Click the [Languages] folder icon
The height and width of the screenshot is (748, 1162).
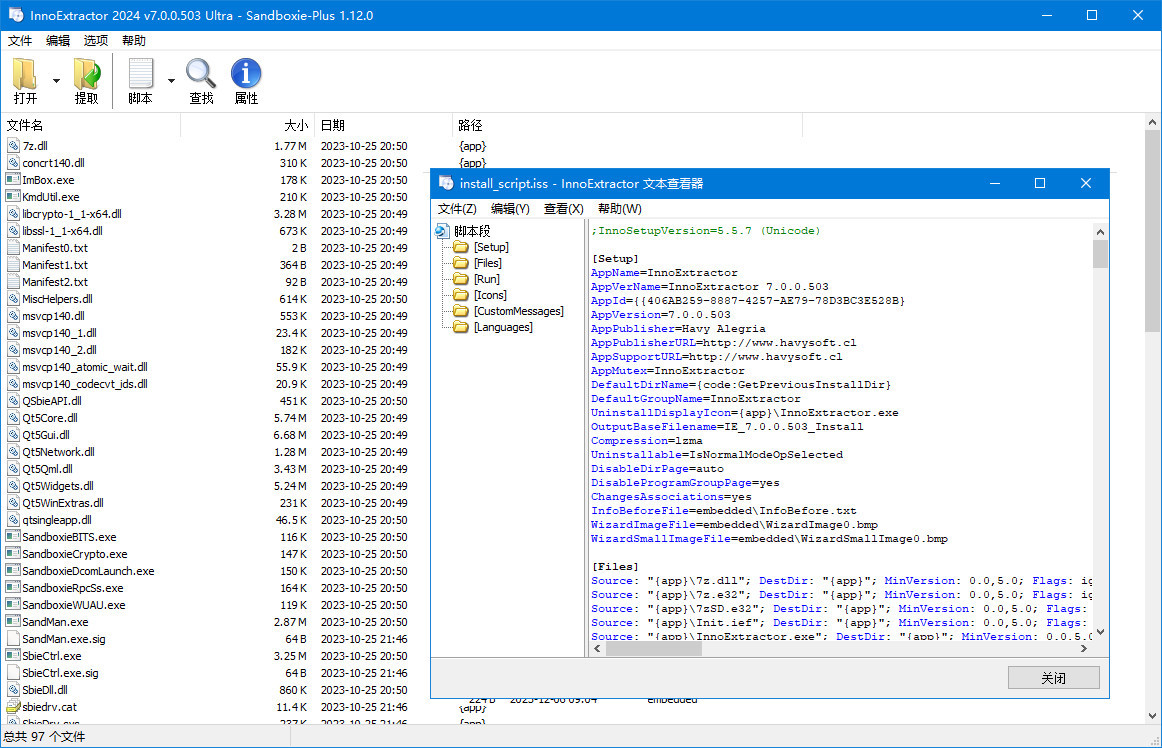(x=459, y=327)
